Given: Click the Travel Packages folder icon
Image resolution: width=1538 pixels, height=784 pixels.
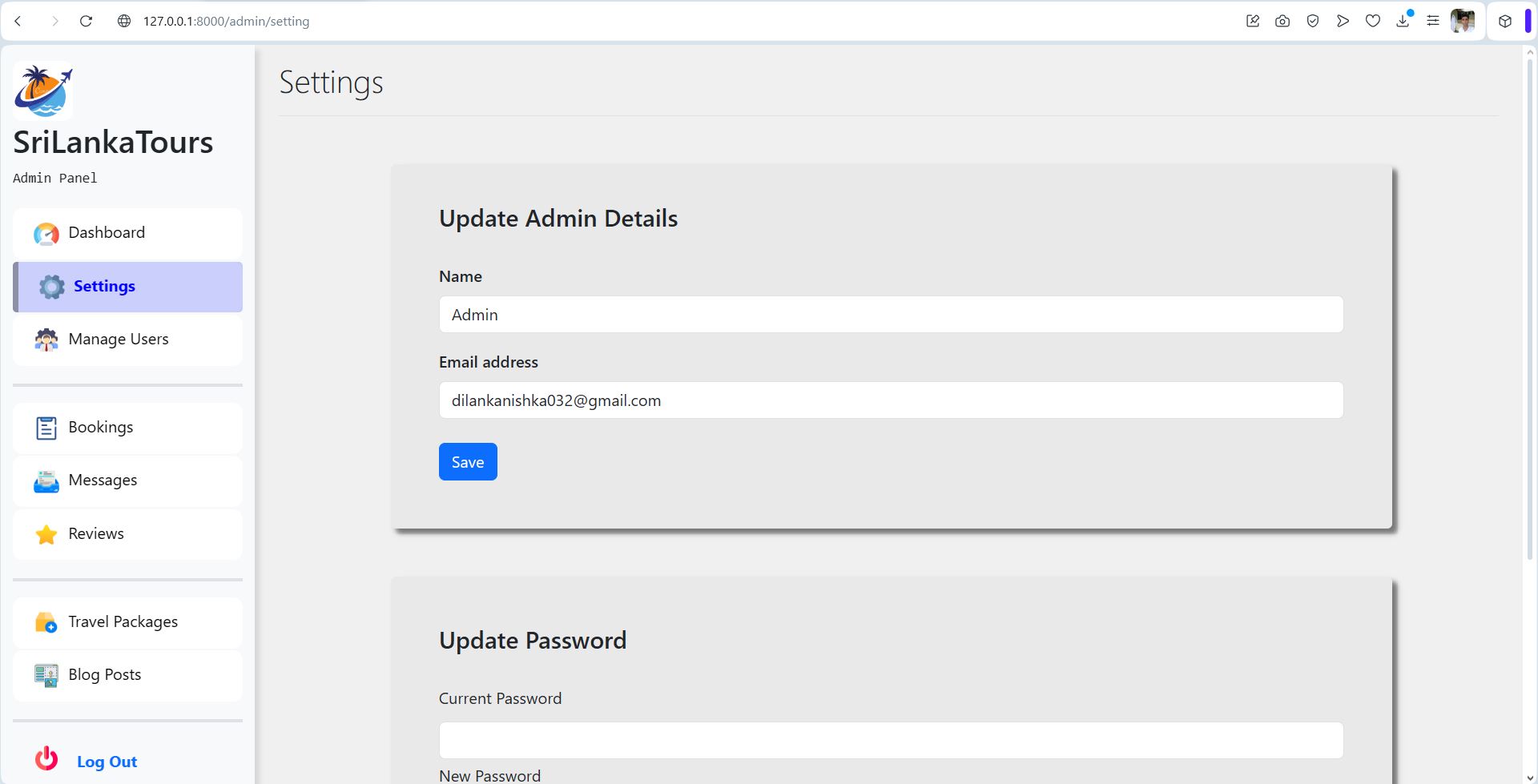Looking at the screenshot, I should point(46,622).
